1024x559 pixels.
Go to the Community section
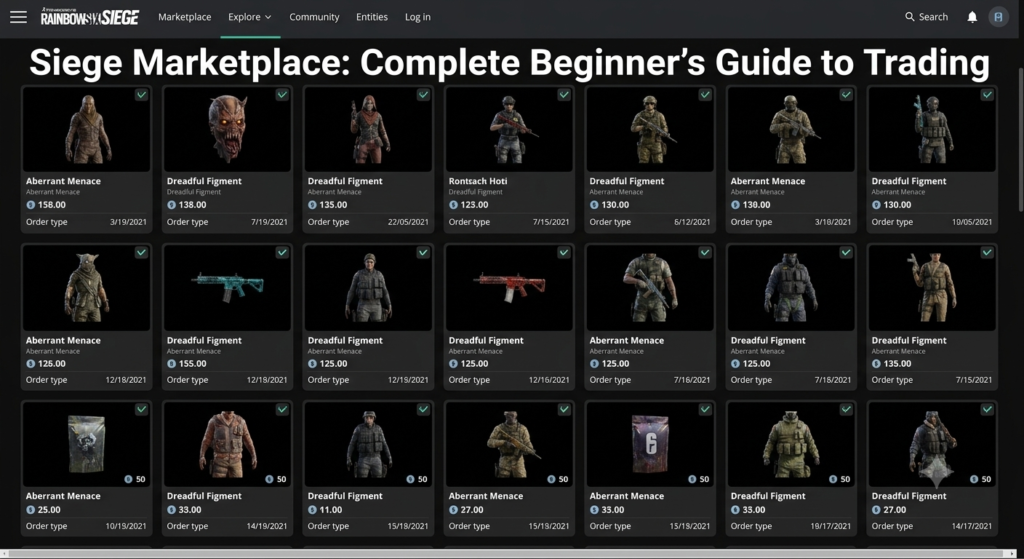pyautogui.click(x=314, y=17)
